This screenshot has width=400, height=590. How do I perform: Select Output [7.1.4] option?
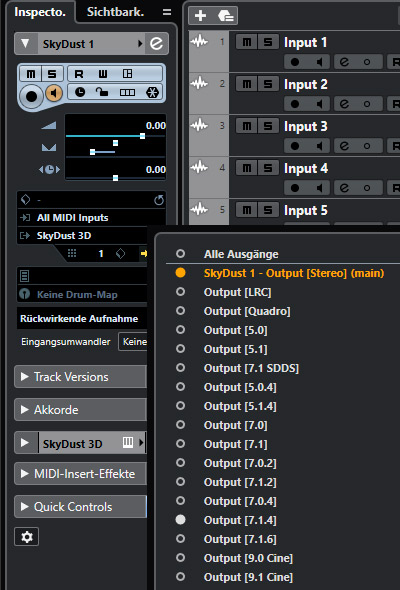240,520
